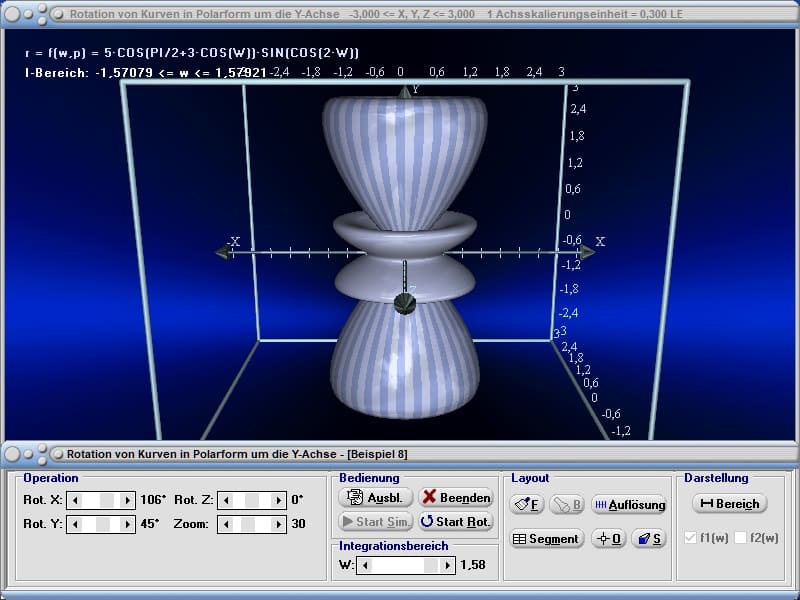The height and width of the screenshot is (600, 800).
Task: Open the Bereich range button
Action: coord(730,504)
